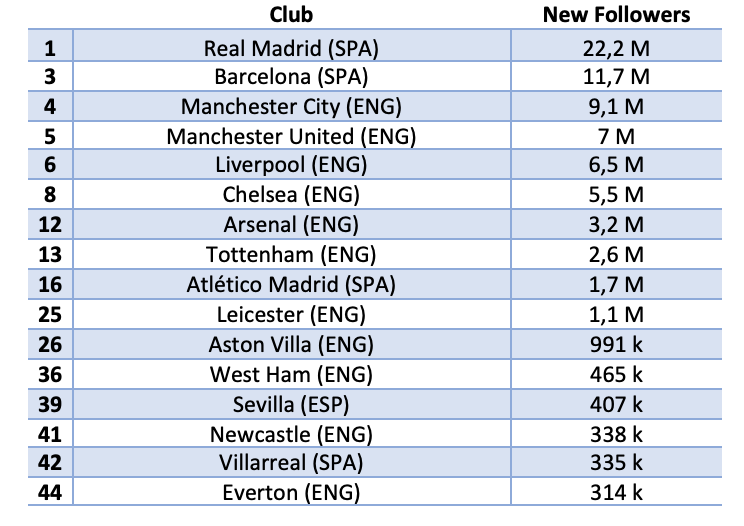This screenshot has height=526, width=744.
Task: Click the Manchester United (ENG) cell
Action: click(x=291, y=136)
